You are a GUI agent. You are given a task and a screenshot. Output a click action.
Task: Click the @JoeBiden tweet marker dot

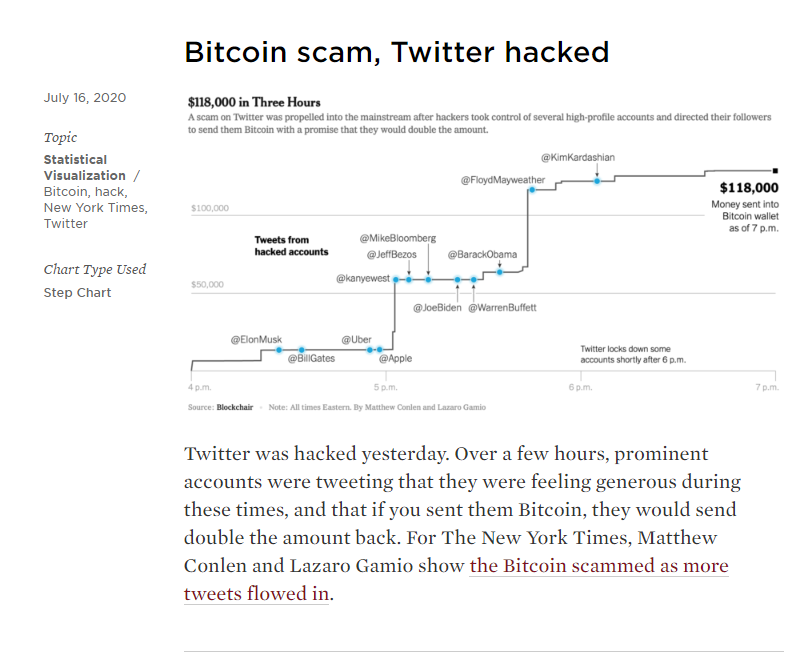458,280
